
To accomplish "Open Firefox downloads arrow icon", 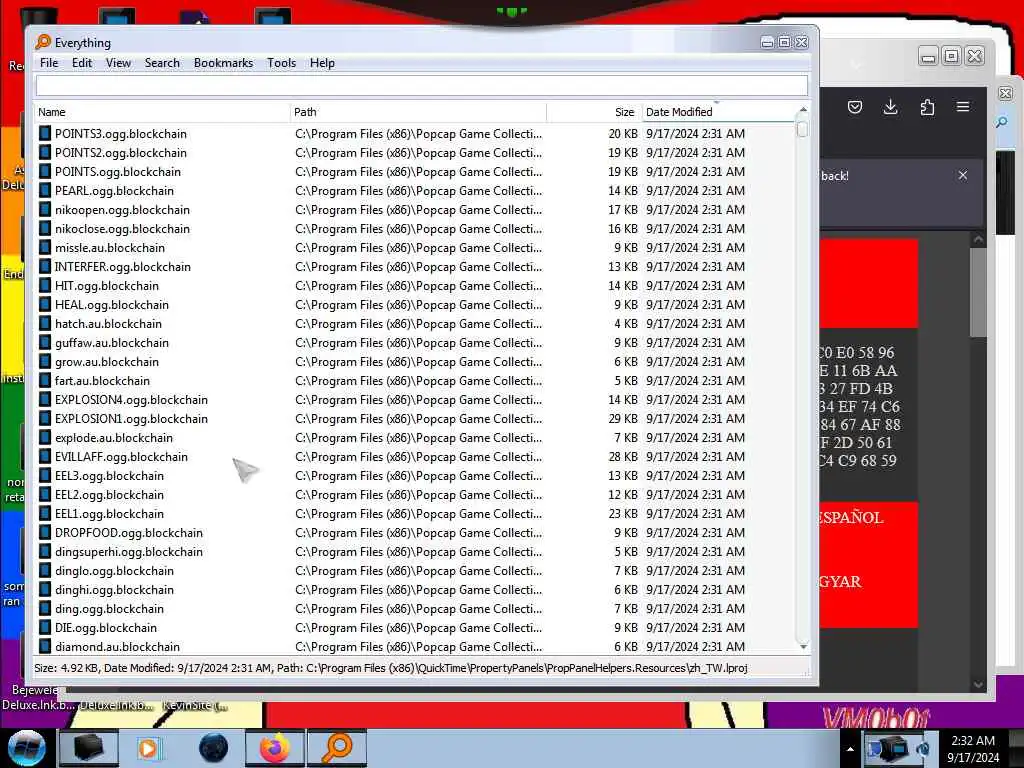I will coord(890,107).
